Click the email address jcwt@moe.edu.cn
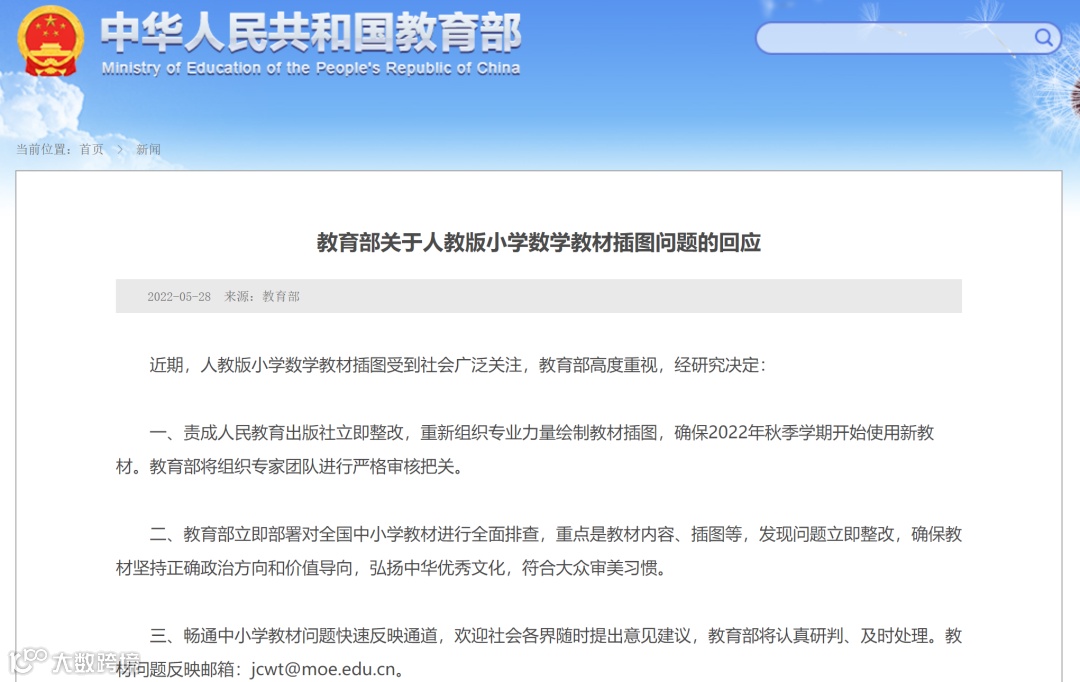1080x682 pixels. [x=323, y=669]
